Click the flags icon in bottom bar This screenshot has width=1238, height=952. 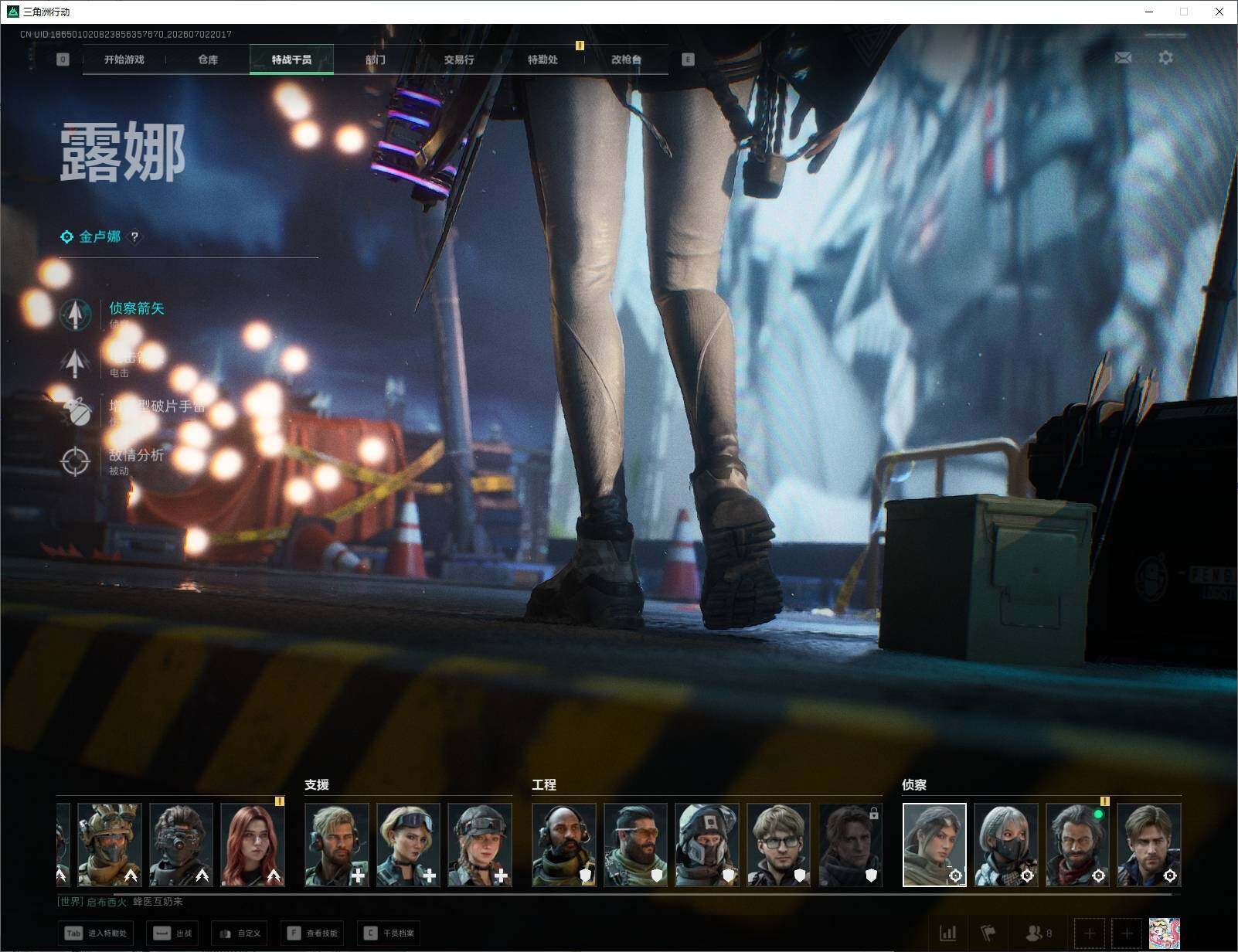coord(988,933)
